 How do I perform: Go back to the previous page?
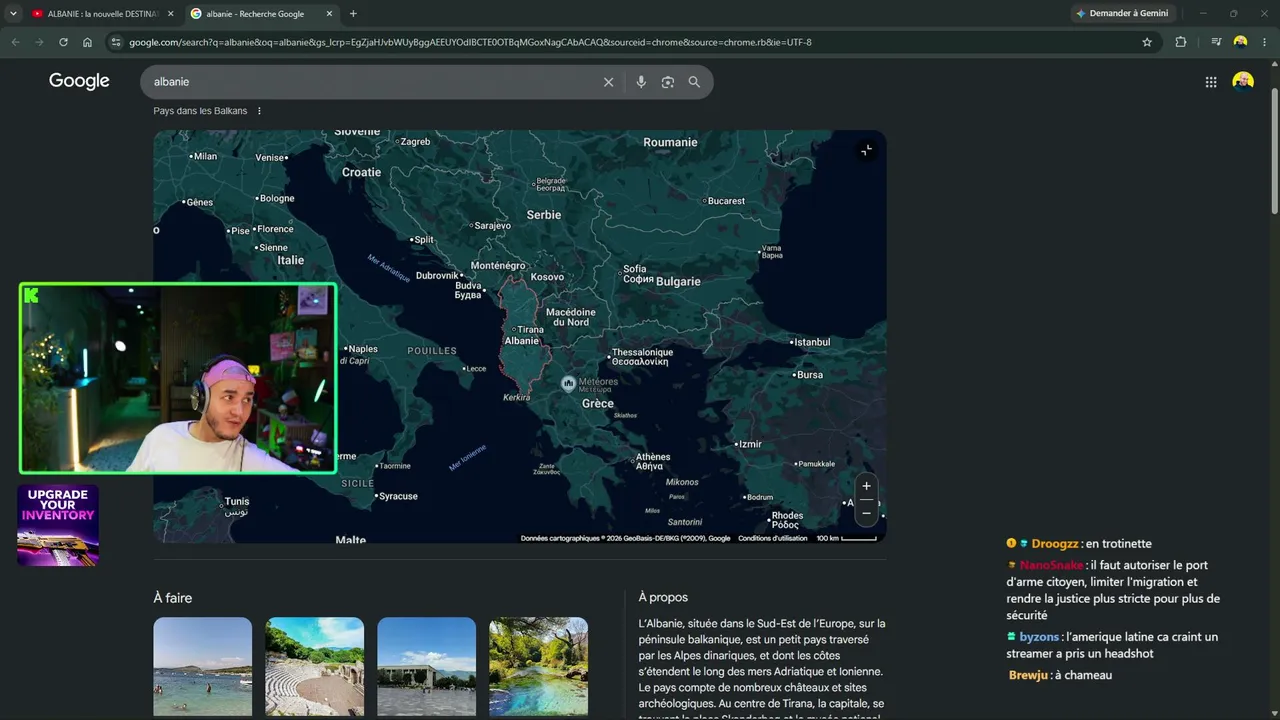click(x=15, y=42)
